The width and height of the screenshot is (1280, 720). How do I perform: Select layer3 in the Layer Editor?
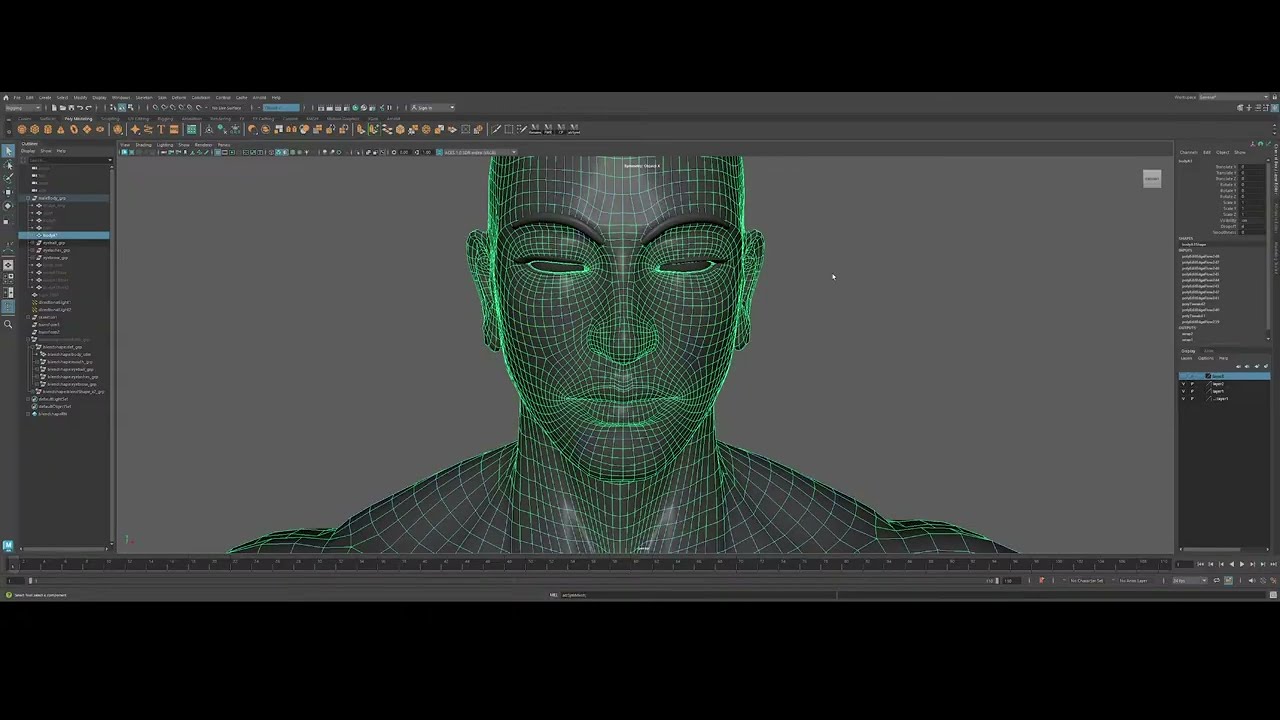tap(1226, 376)
